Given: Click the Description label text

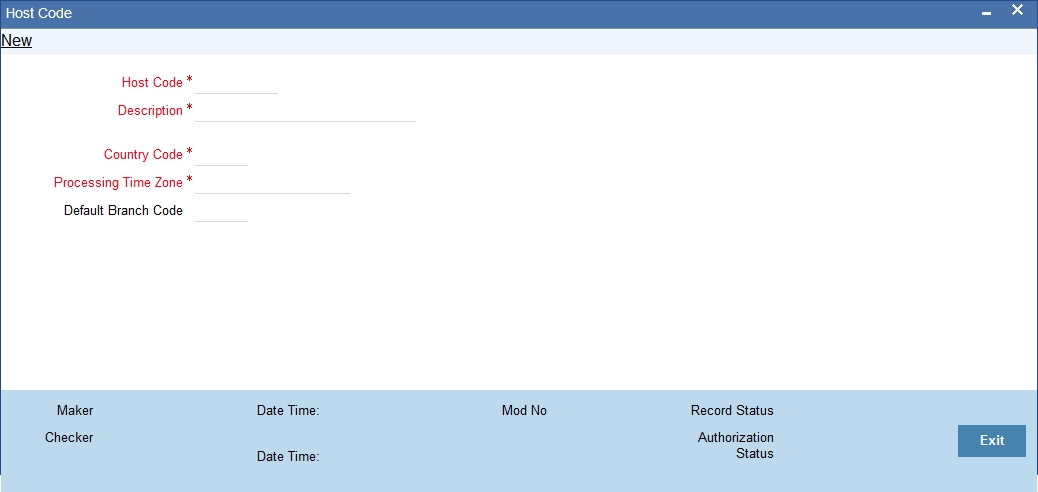Looking at the screenshot, I should tap(150, 111).
